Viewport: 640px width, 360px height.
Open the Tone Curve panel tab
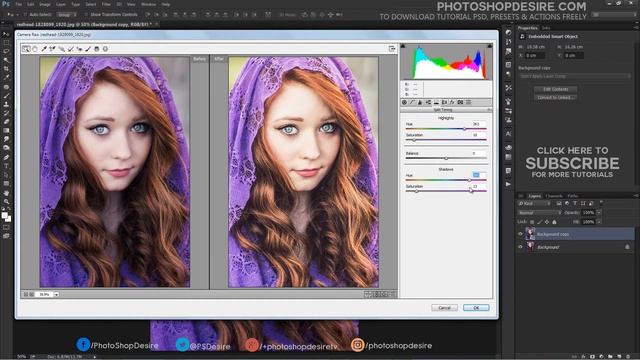coord(412,102)
